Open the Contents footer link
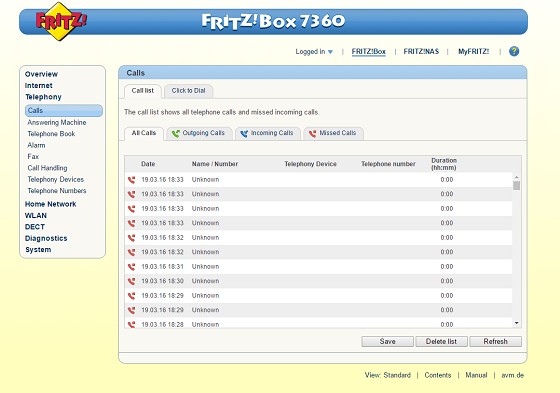Screen dimensions: 560x393 [438, 375]
